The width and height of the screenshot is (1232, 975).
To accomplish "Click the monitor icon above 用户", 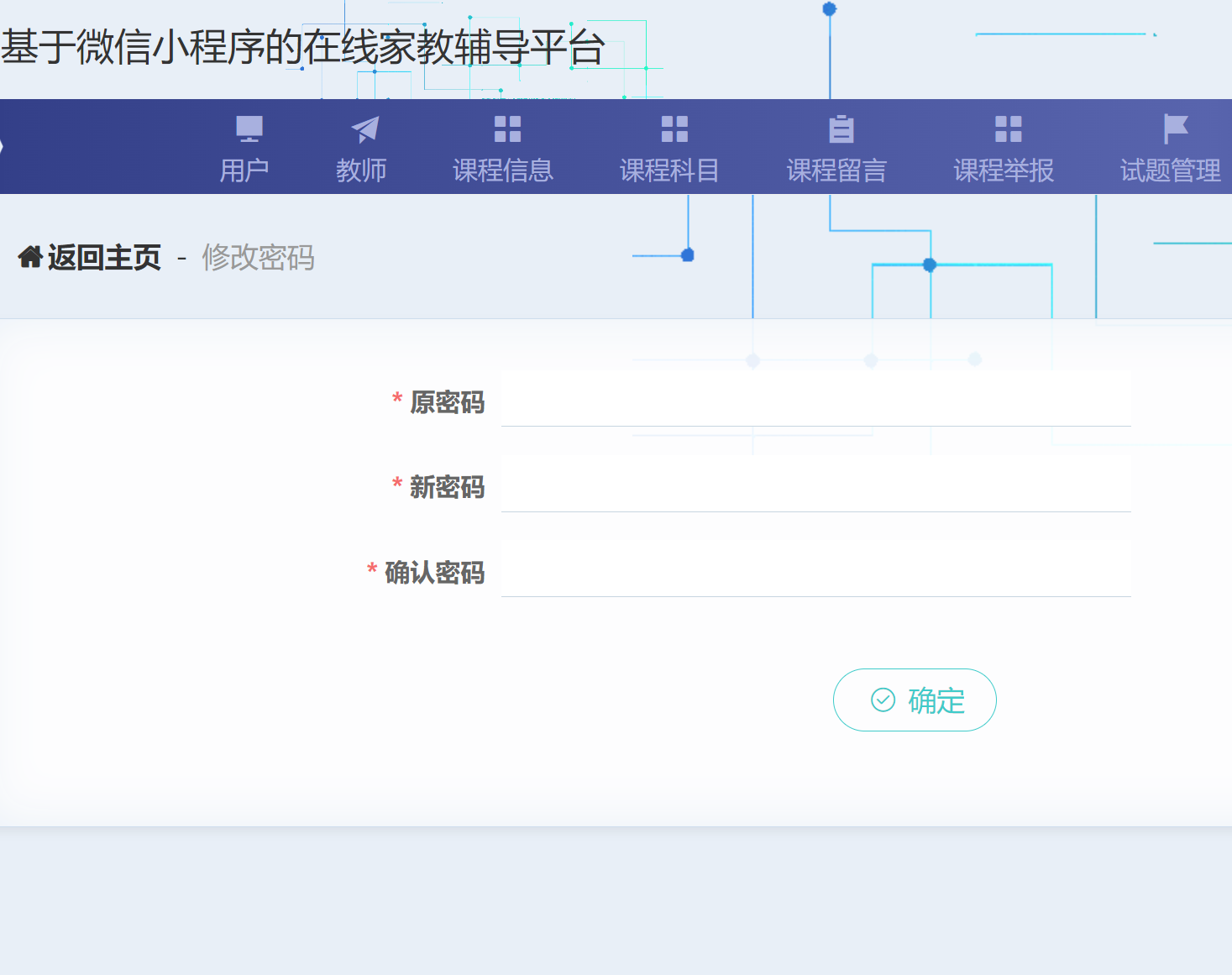I will [249, 129].
